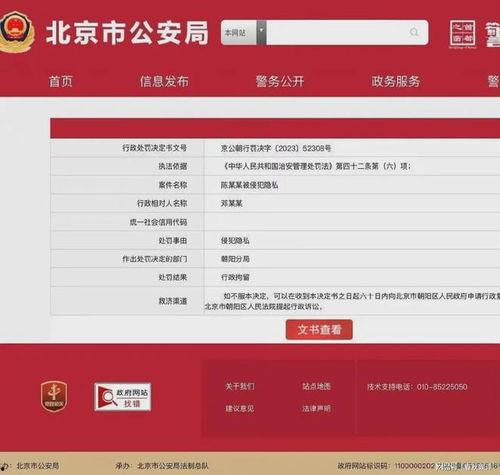Open the search scope dropdown arrow
The height and width of the screenshot is (475, 500).
[x=261, y=32]
